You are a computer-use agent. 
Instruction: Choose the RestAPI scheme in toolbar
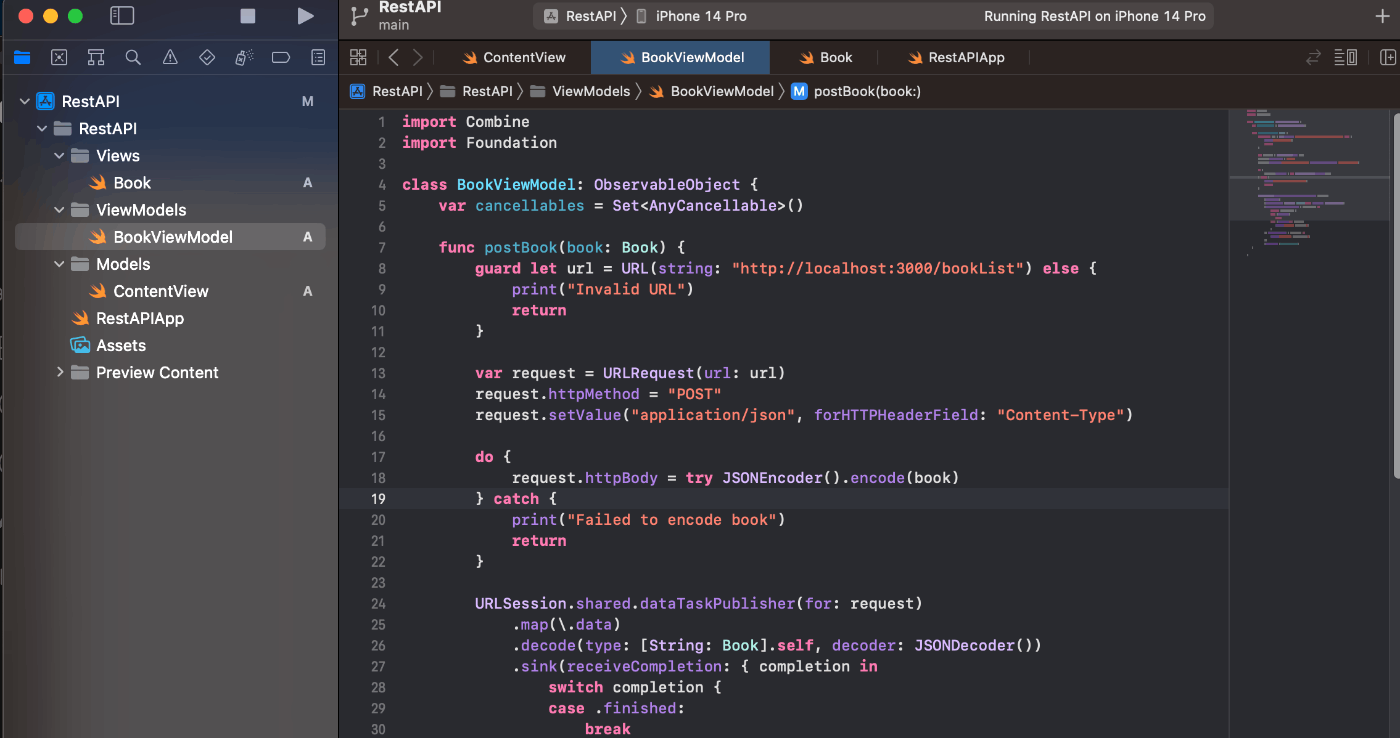click(x=580, y=16)
